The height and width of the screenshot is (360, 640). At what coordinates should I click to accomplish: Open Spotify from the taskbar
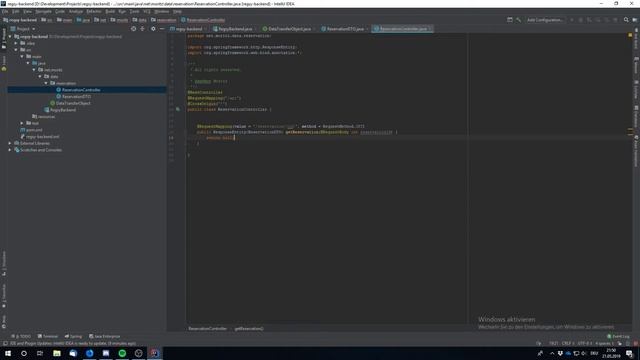[122, 353]
